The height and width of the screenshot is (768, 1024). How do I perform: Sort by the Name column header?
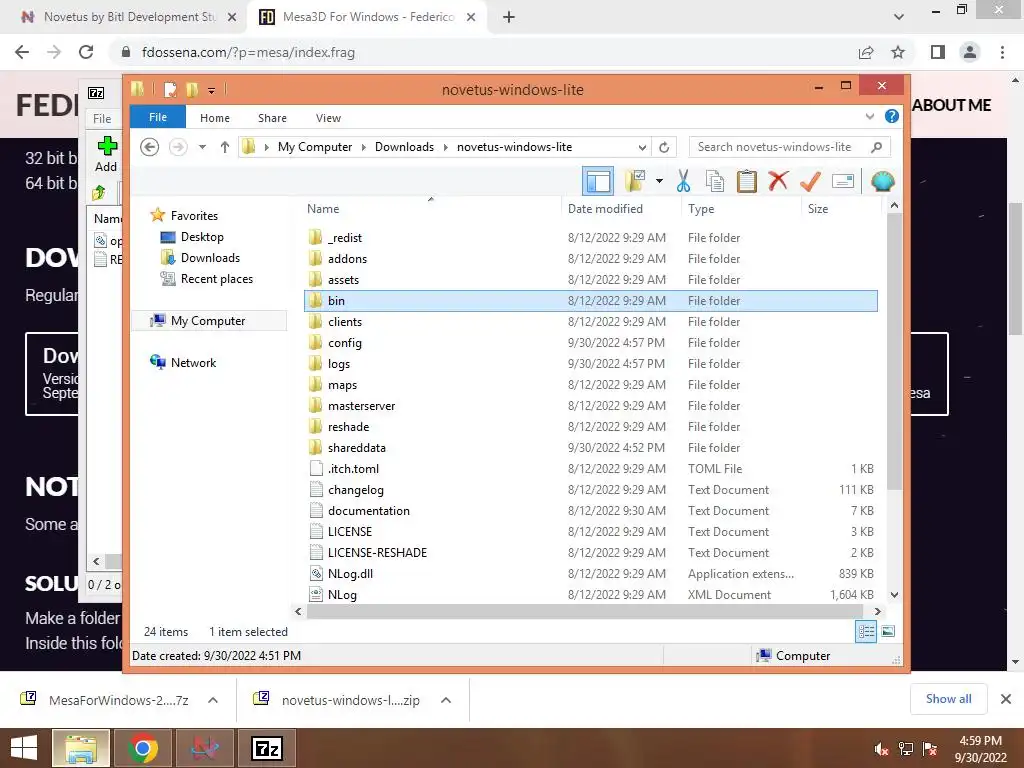[x=323, y=209]
